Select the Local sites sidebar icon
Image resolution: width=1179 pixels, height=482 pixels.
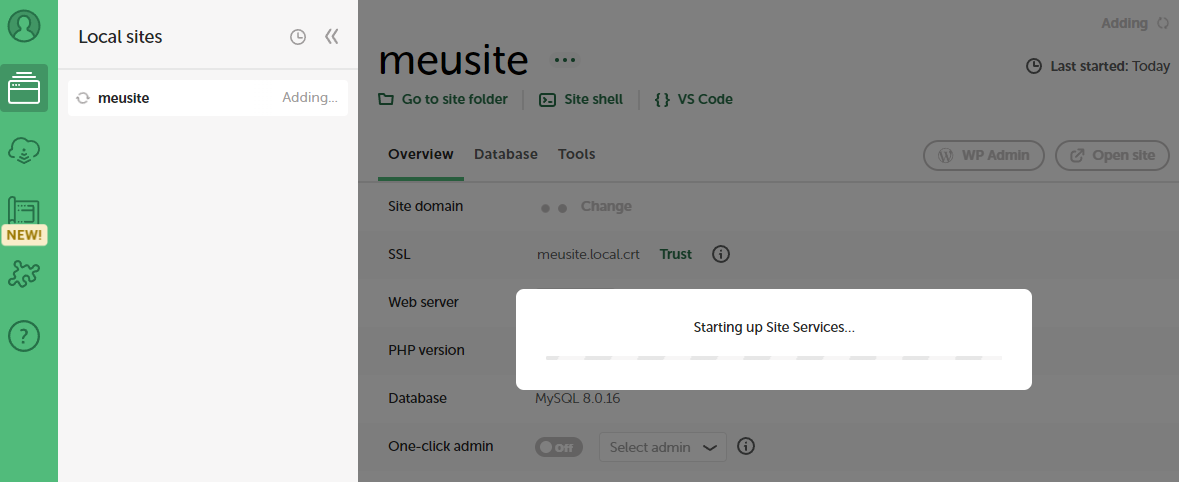point(24,89)
